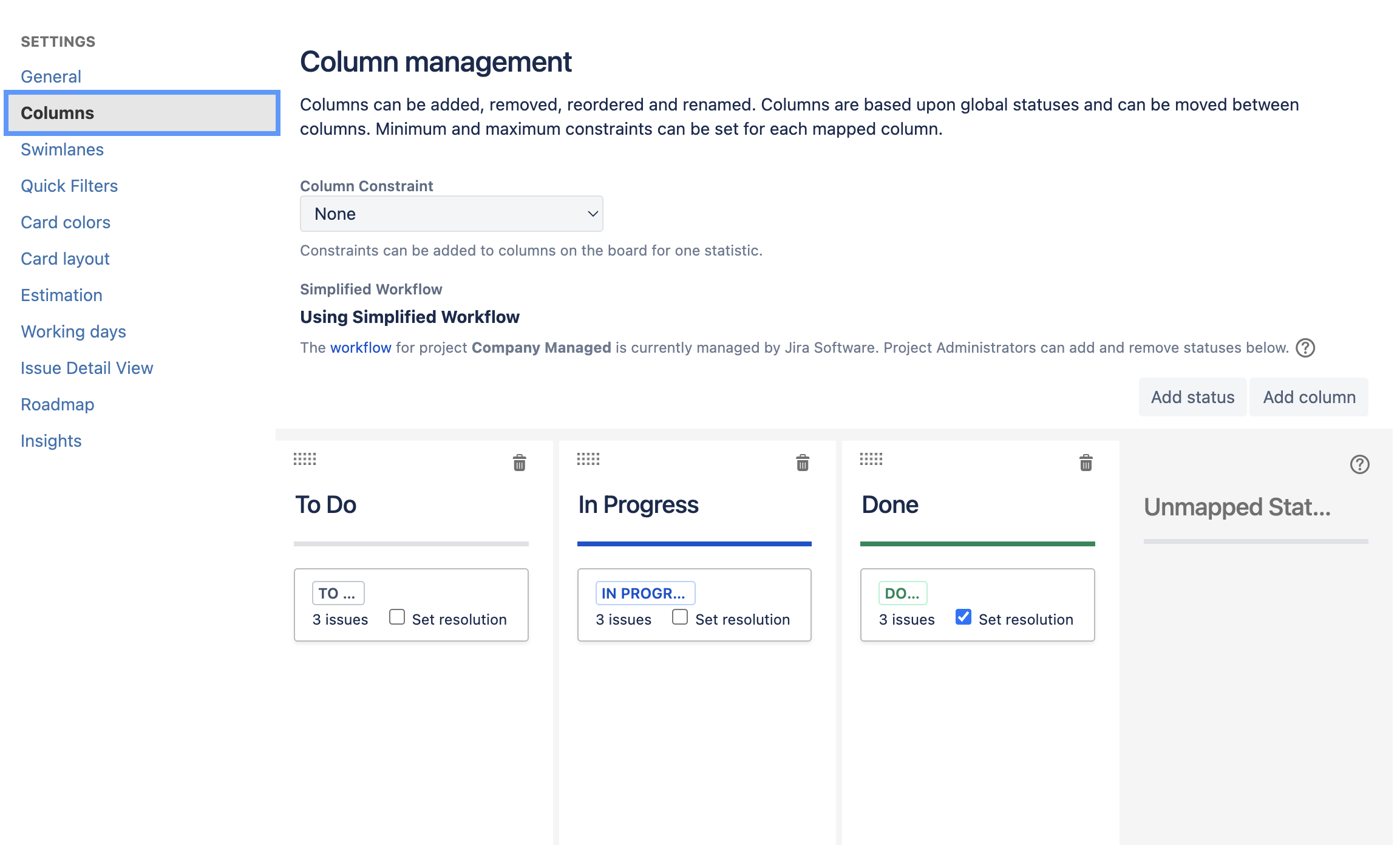
Task: Open help in the Unmapped Statuses area
Action: (x=1359, y=464)
